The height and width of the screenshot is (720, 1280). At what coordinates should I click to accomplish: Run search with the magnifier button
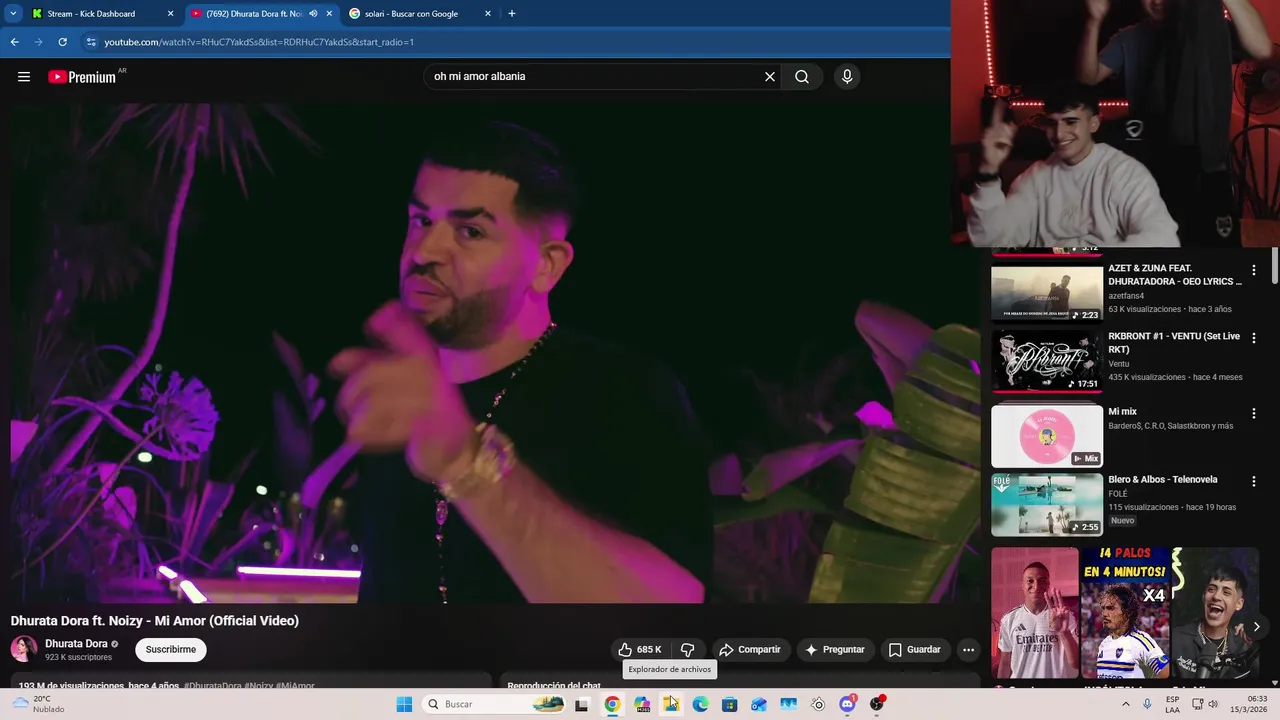coord(802,77)
